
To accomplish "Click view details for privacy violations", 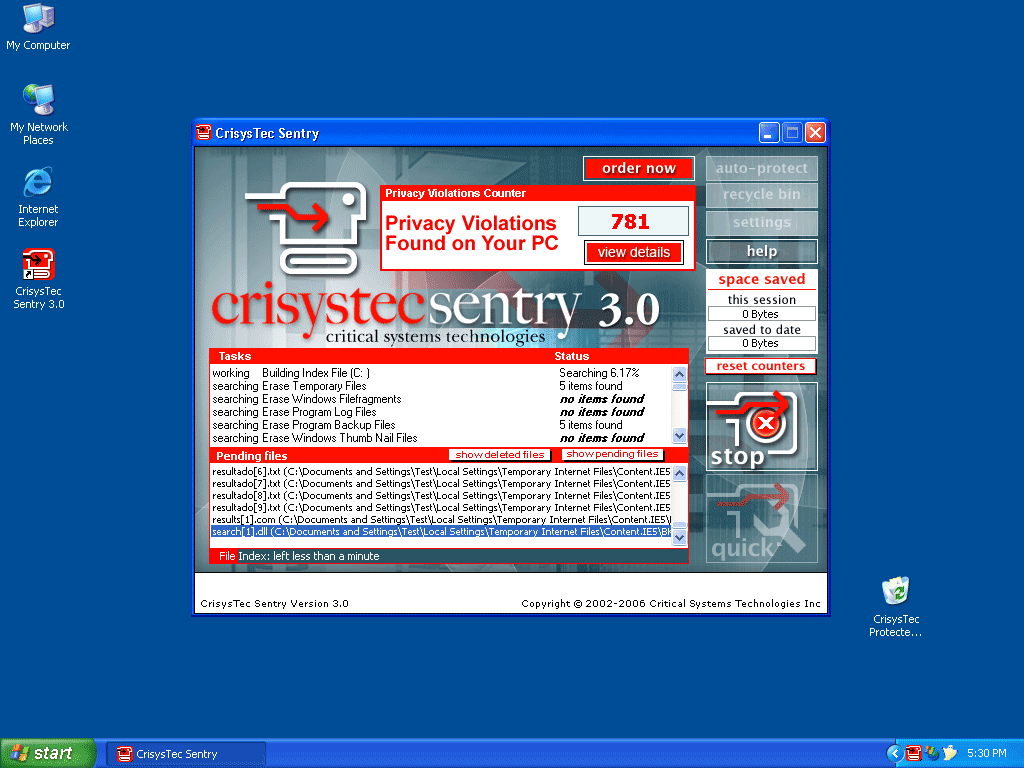I will point(634,253).
